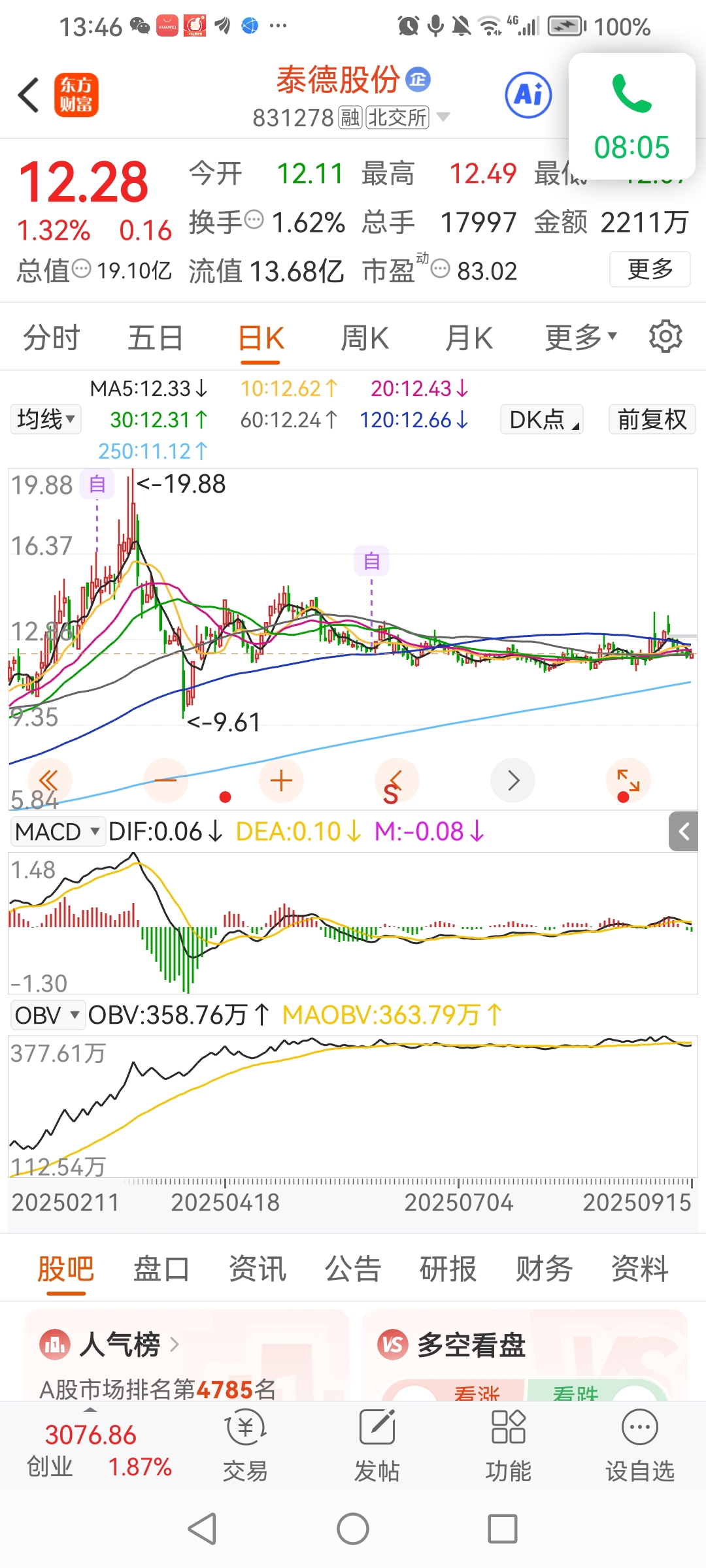This screenshot has width=706, height=1568.
Task: Open 发帖 post icon
Action: click(377, 1445)
